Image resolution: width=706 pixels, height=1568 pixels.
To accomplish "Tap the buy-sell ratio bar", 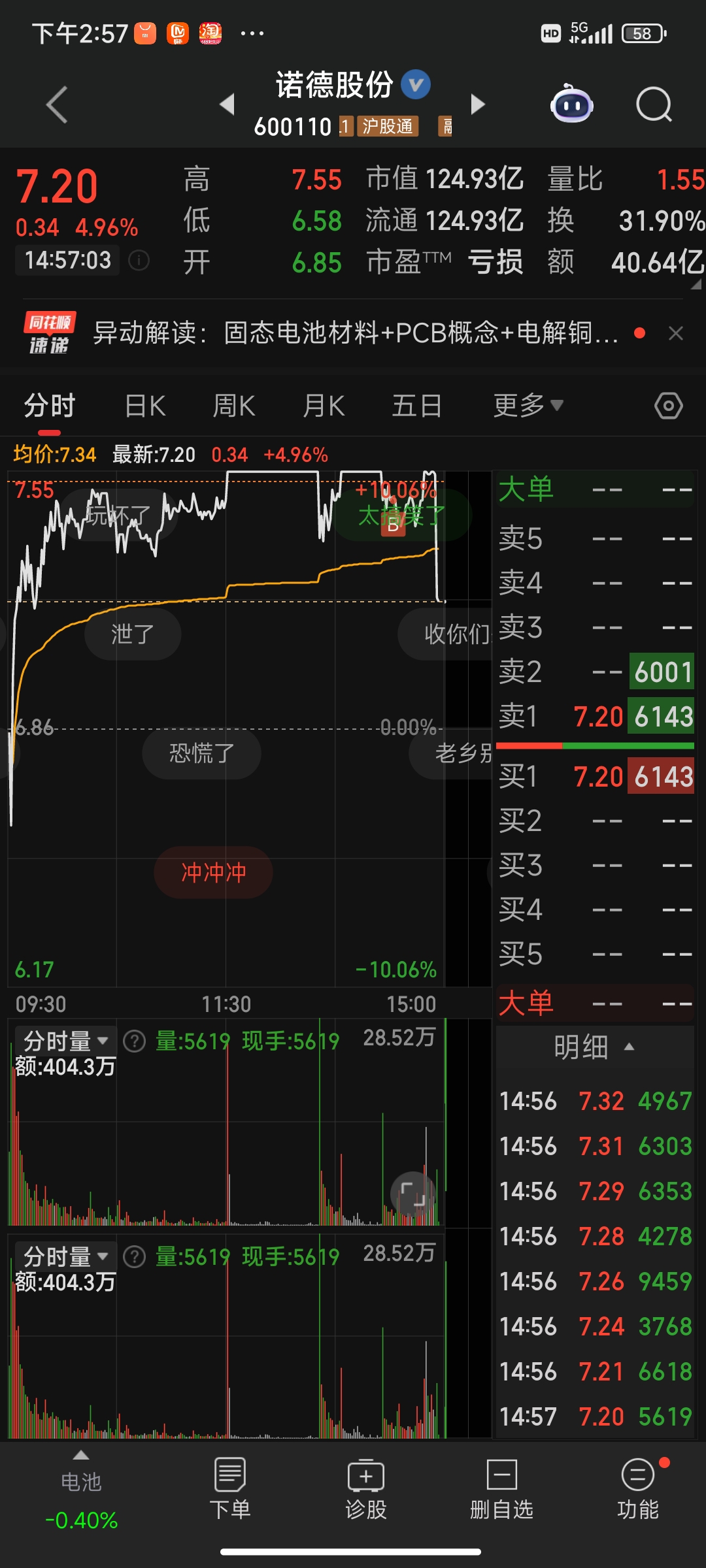I will pos(595,745).
